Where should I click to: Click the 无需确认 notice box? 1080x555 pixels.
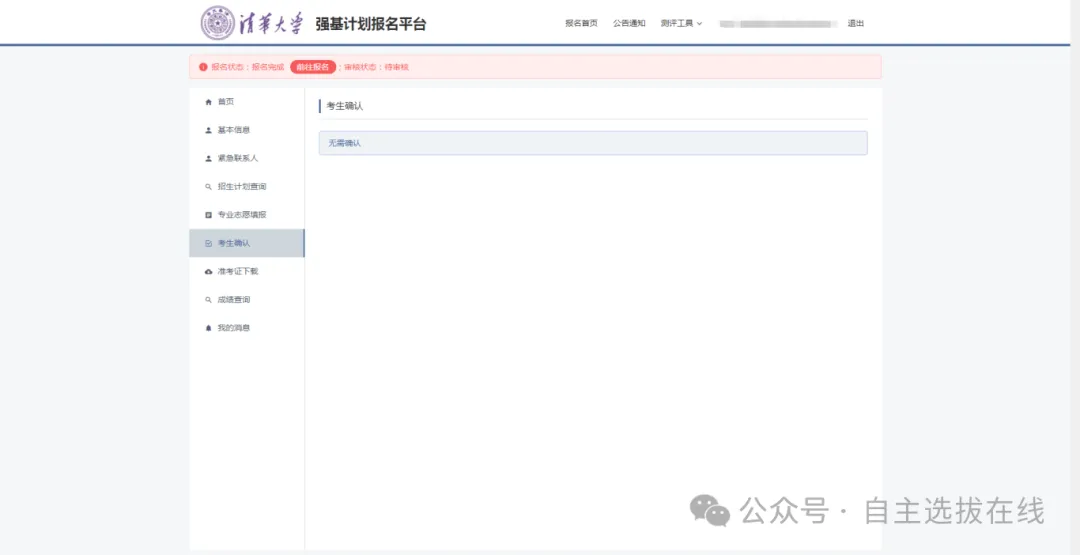click(592, 143)
